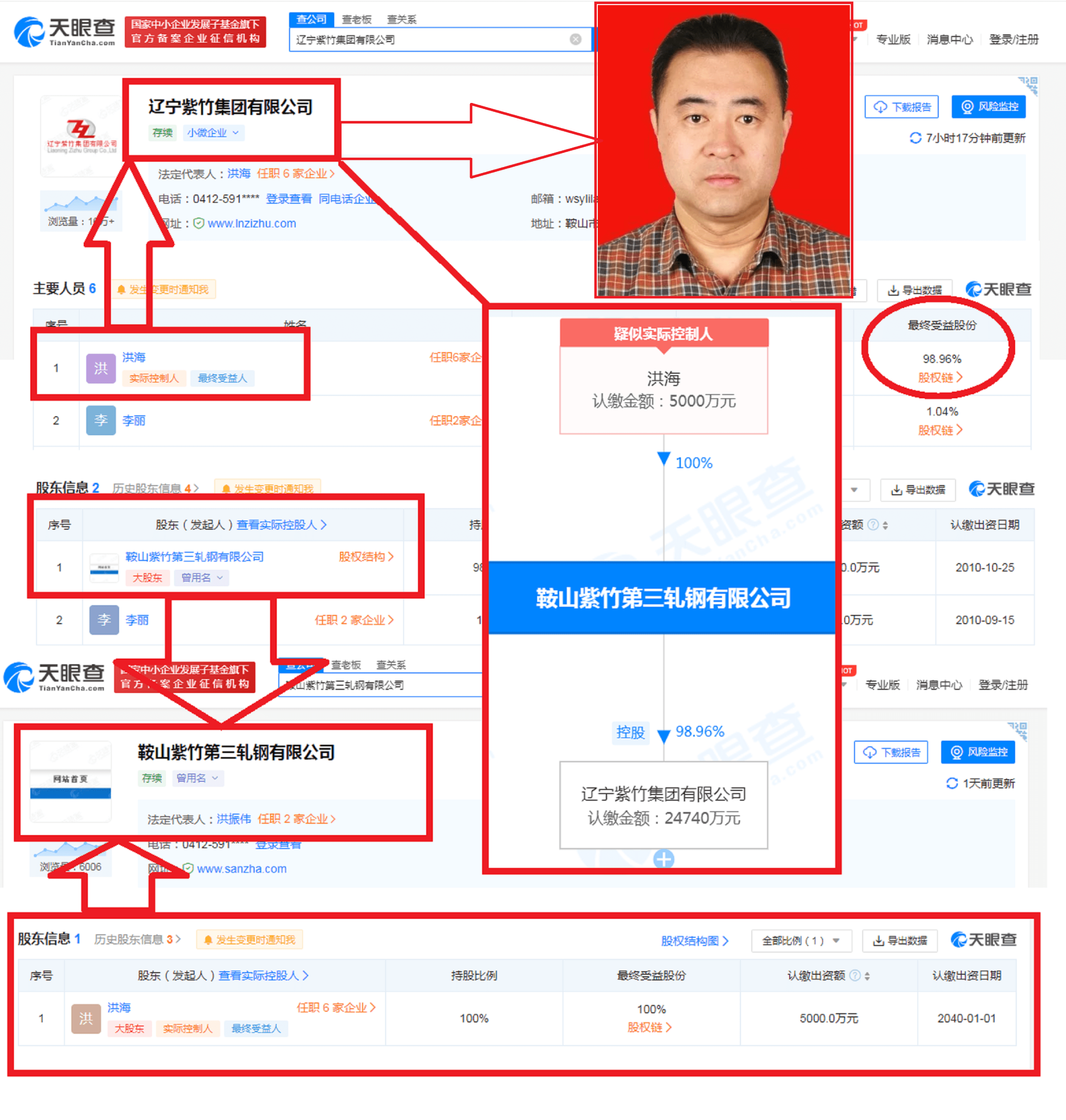Click the verified shield icon before www.lnzizhu.com
This screenshot has height=1120, width=1066.
click(x=199, y=223)
